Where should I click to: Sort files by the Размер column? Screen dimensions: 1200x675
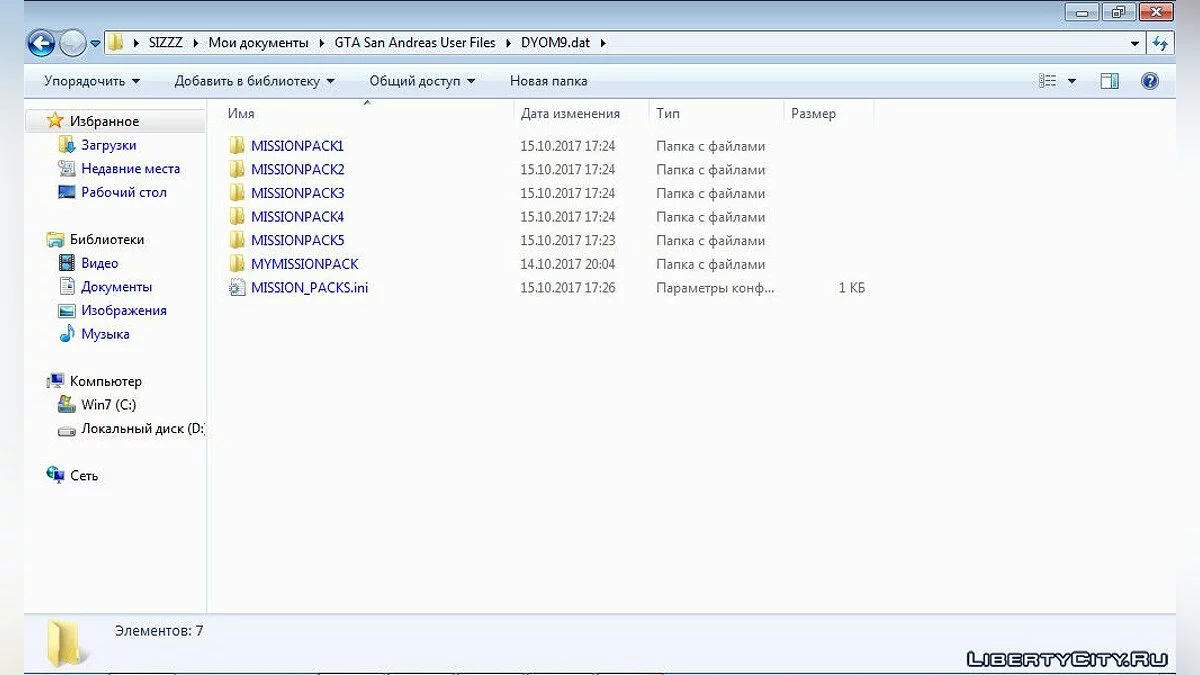coord(813,114)
